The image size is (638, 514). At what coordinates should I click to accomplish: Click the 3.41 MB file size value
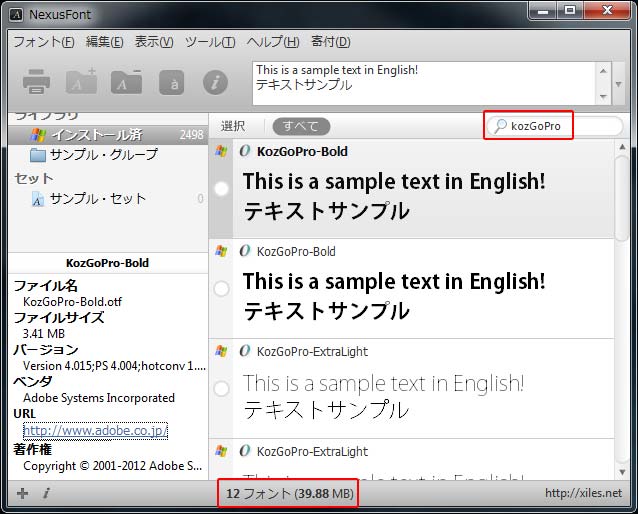pyautogui.click(x=44, y=334)
